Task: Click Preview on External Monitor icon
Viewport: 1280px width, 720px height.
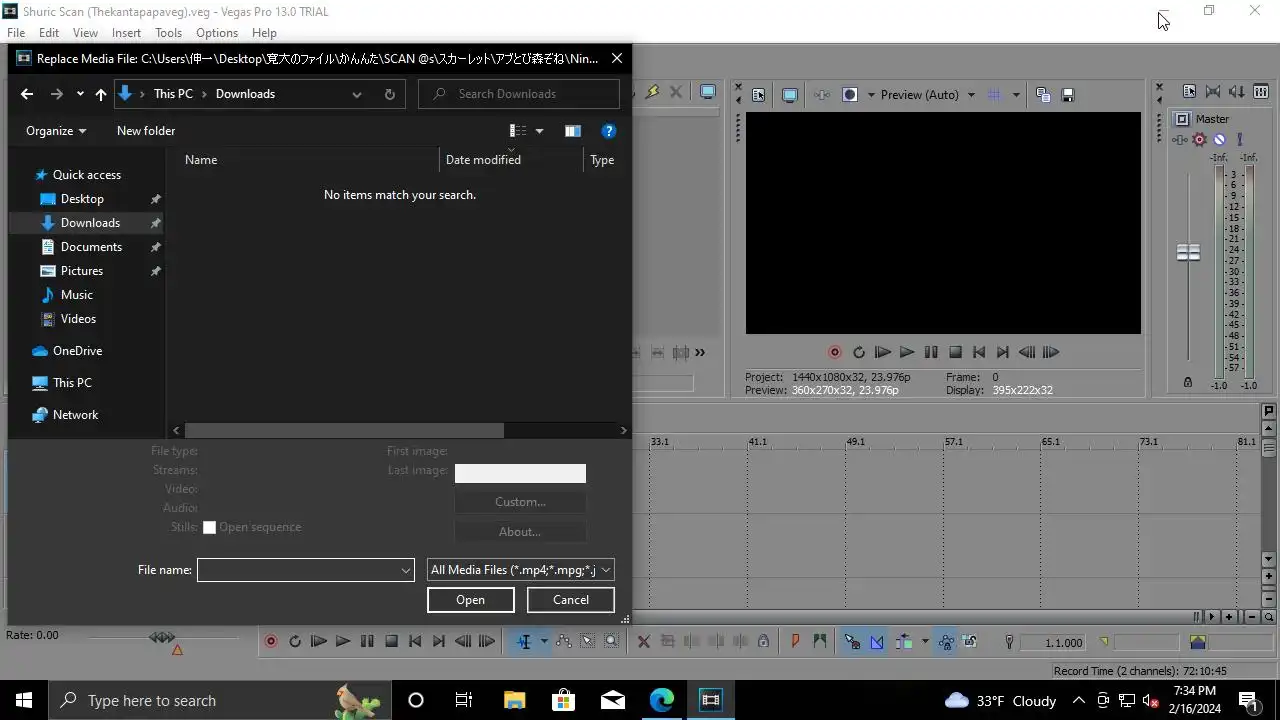Action: pyautogui.click(x=790, y=95)
